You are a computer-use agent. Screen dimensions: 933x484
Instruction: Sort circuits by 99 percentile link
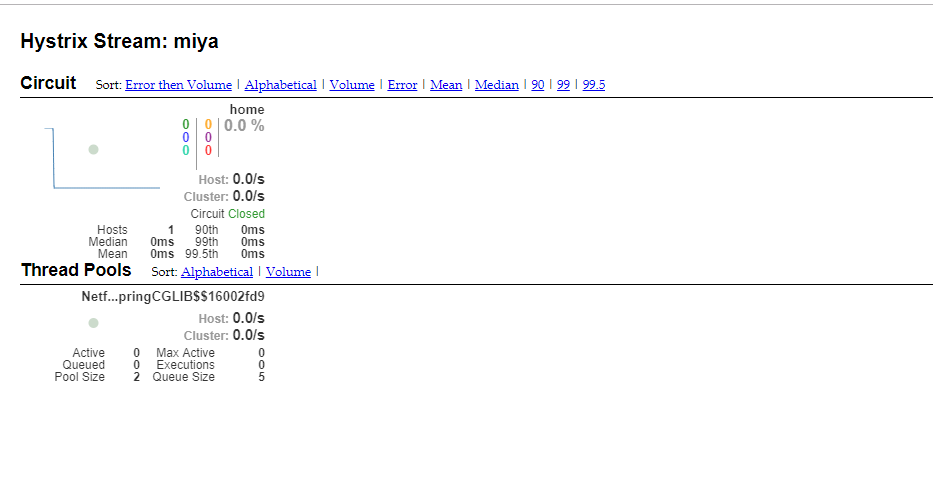tap(563, 85)
